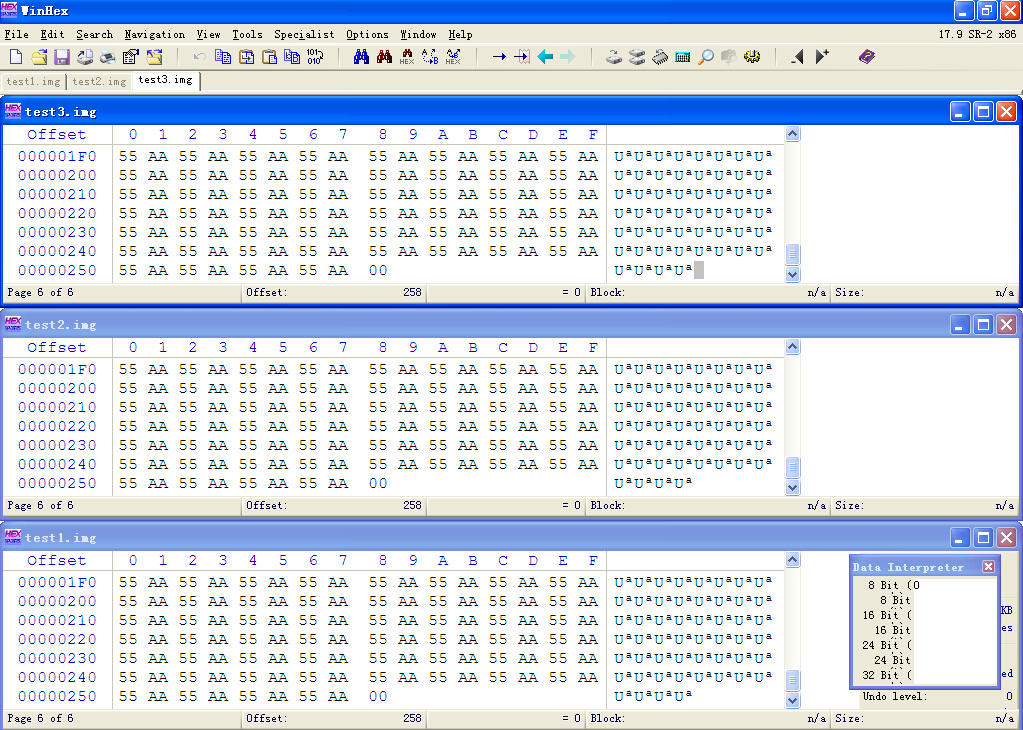Click the Copy Block icon with two sheets
The width and height of the screenshot is (1023, 730).
tap(223, 57)
